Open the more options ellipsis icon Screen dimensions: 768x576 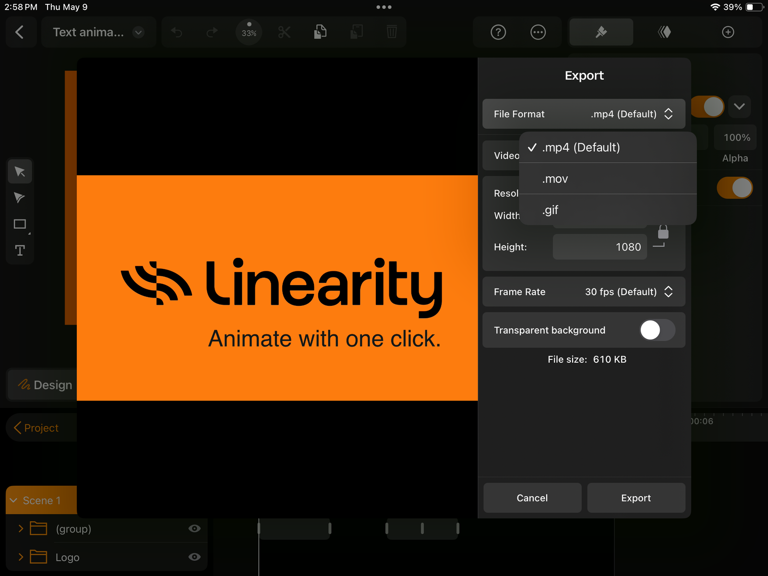pos(538,32)
